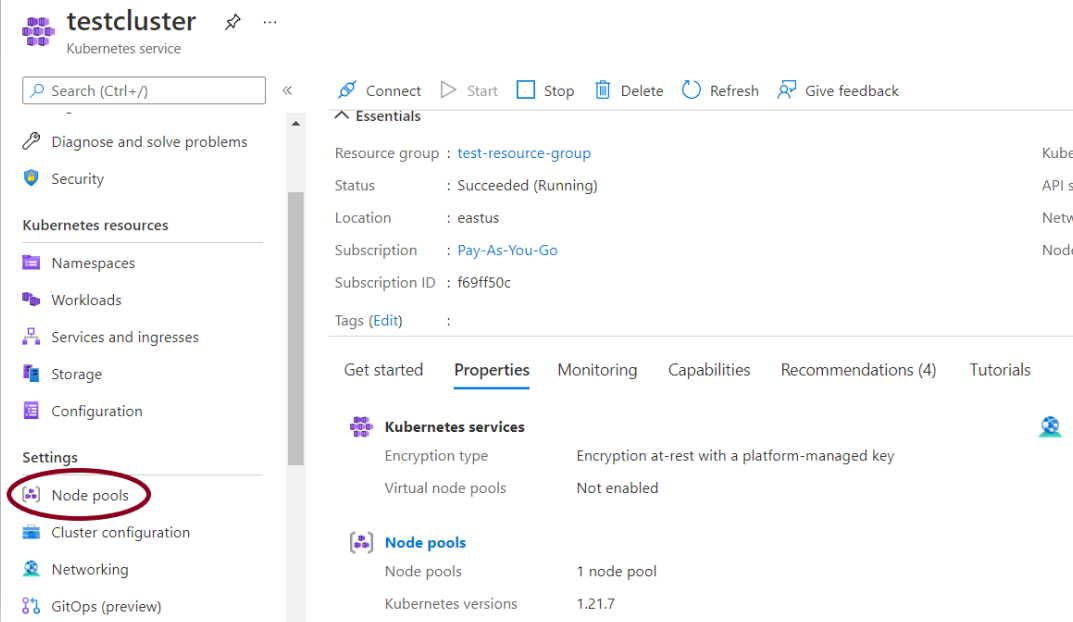Image resolution: width=1073 pixels, height=622 pixels.
Task: Open the more options ellipsis menu
Action: (x=270, y=22)
